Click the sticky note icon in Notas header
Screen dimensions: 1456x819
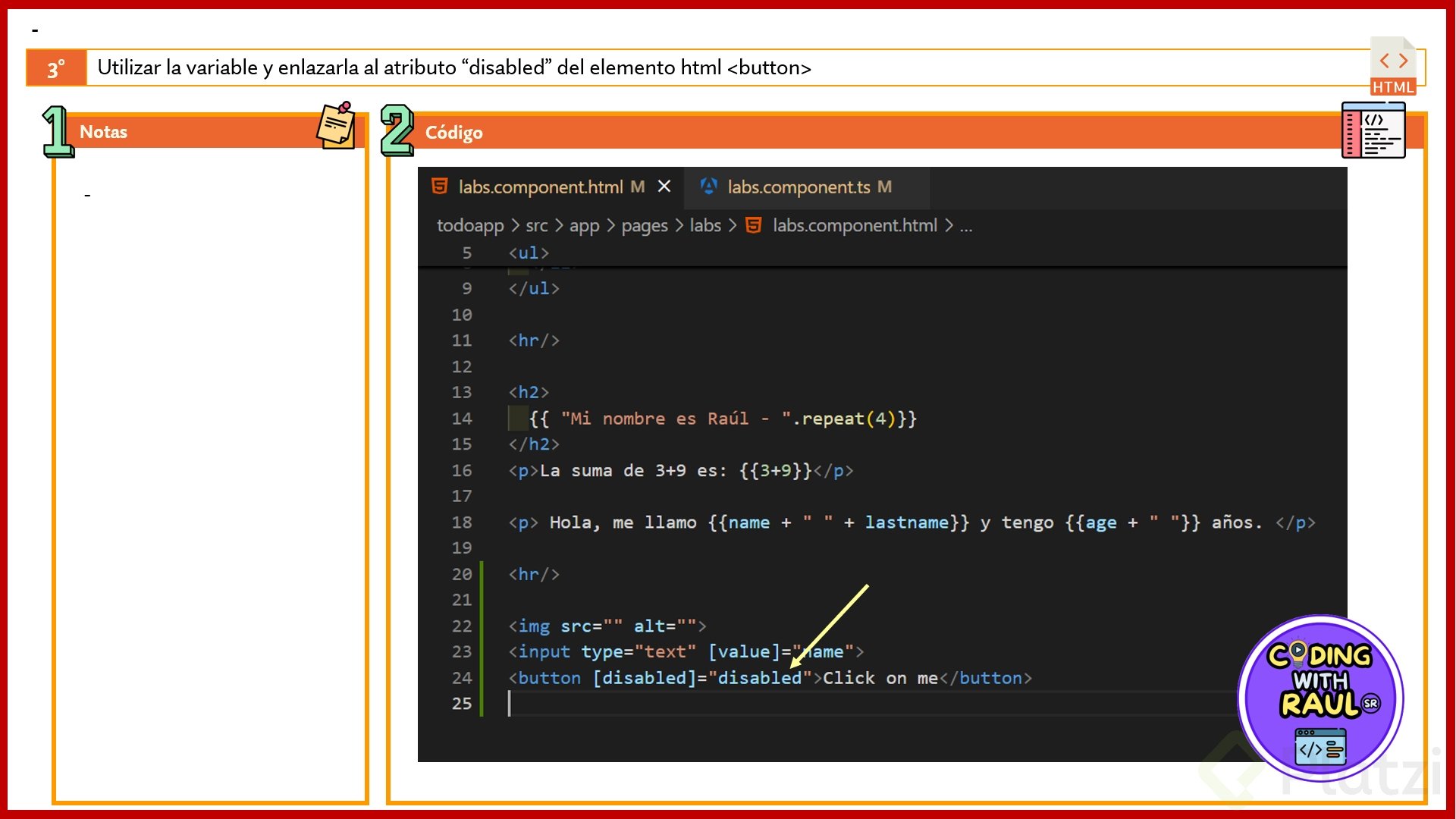tap(336, 126)
